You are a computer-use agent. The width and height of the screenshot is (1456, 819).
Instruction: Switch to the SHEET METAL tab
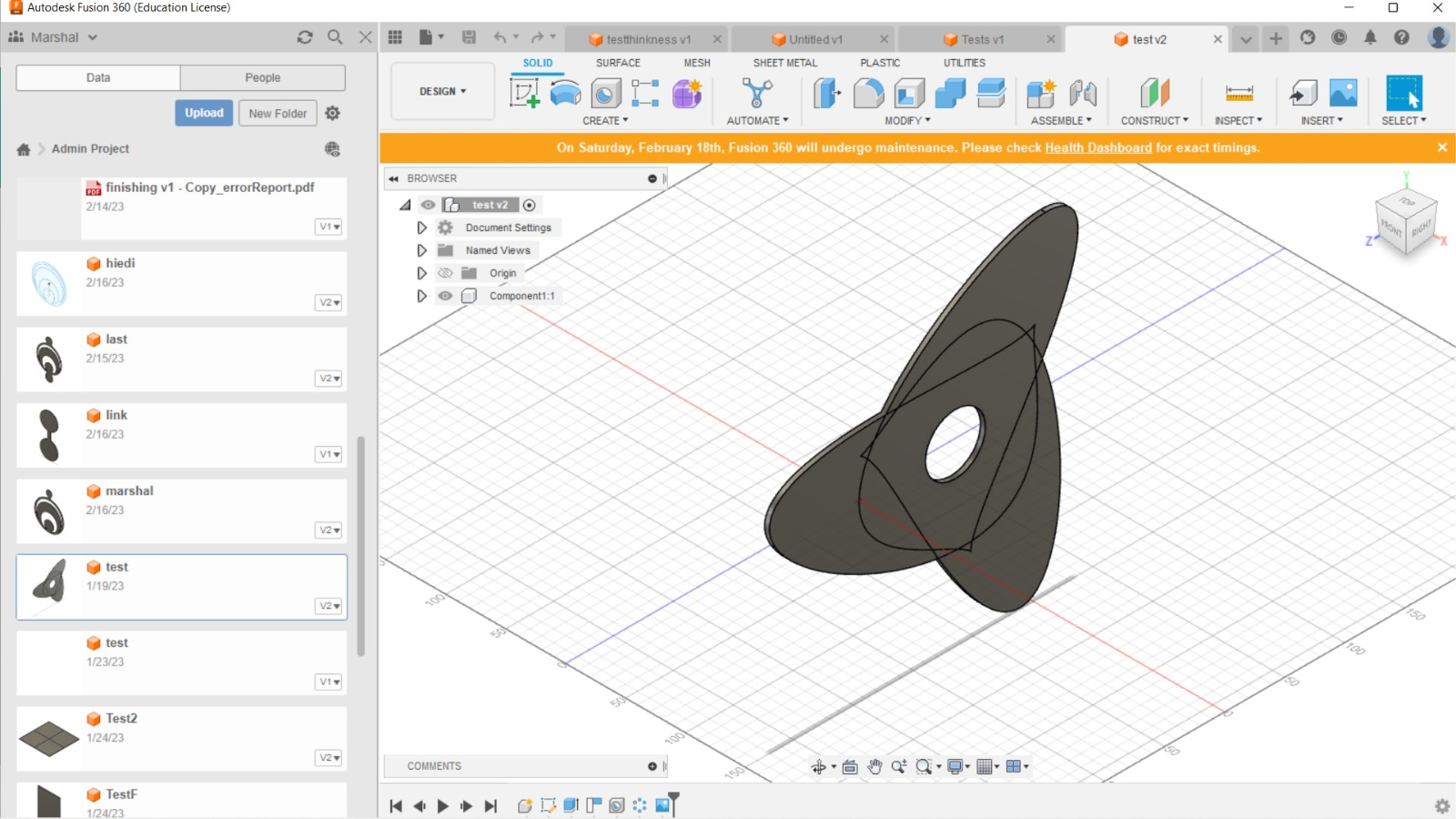[785, 63]
